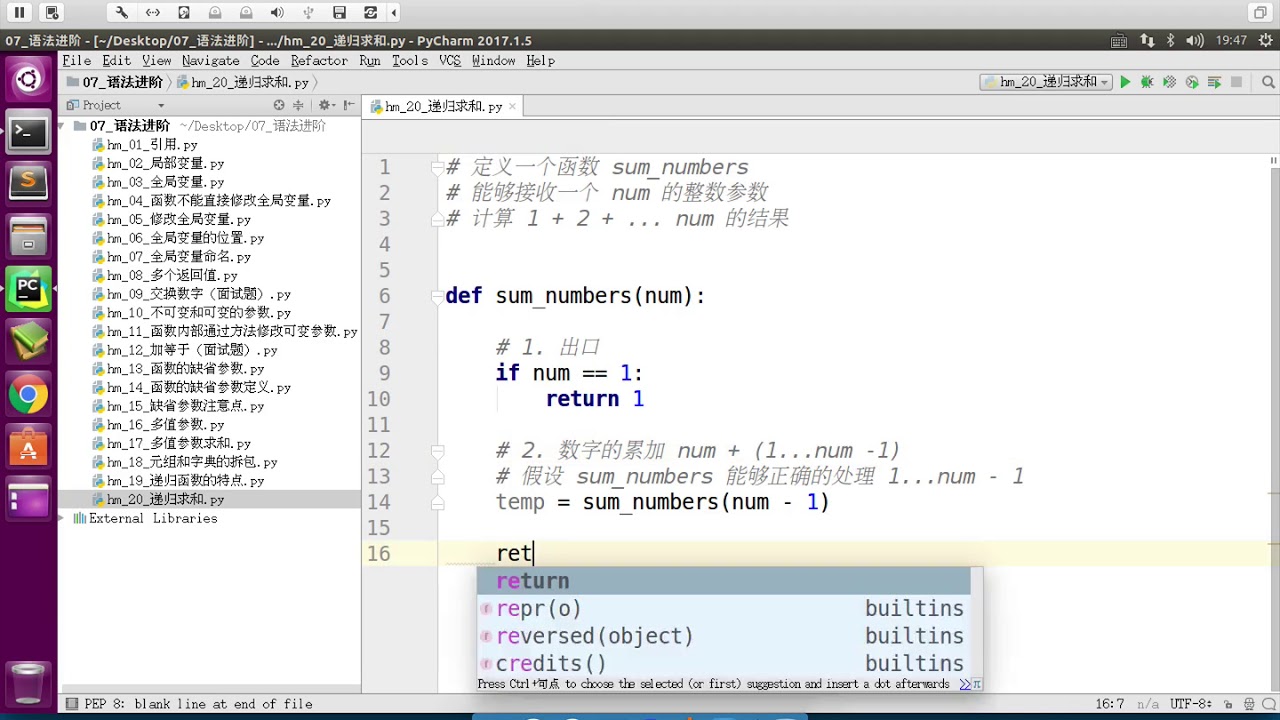This screenshot has width=1280, height=720.
Task: Click the Profile run icon
Action: click(x=1192, y=82)
